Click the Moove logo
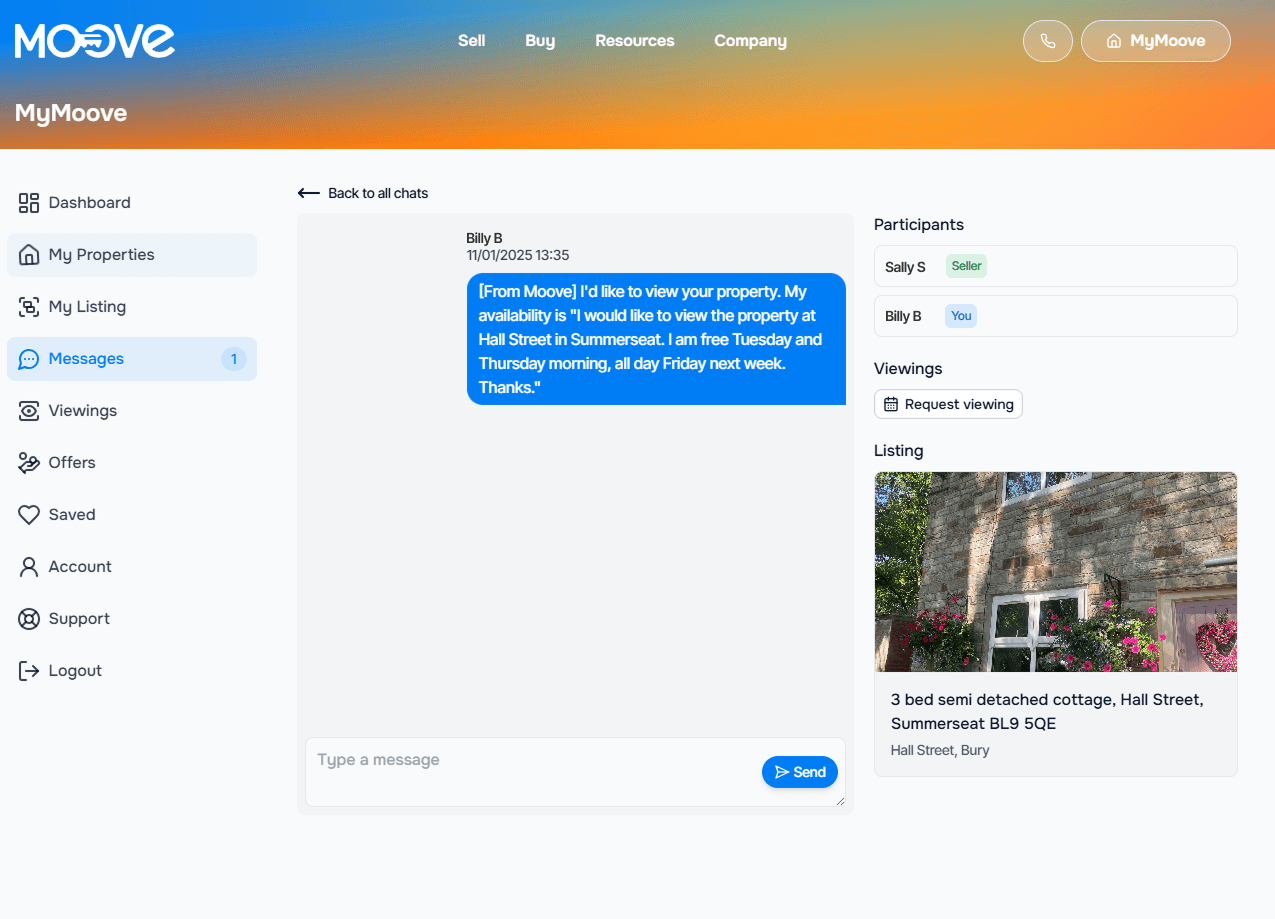 pos(95,41)
